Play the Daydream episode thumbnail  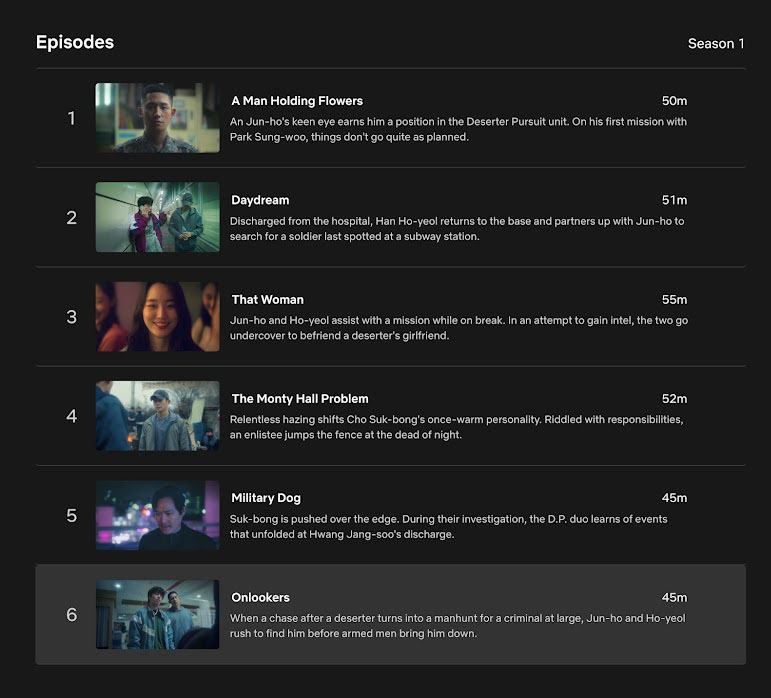coord(158,217)
